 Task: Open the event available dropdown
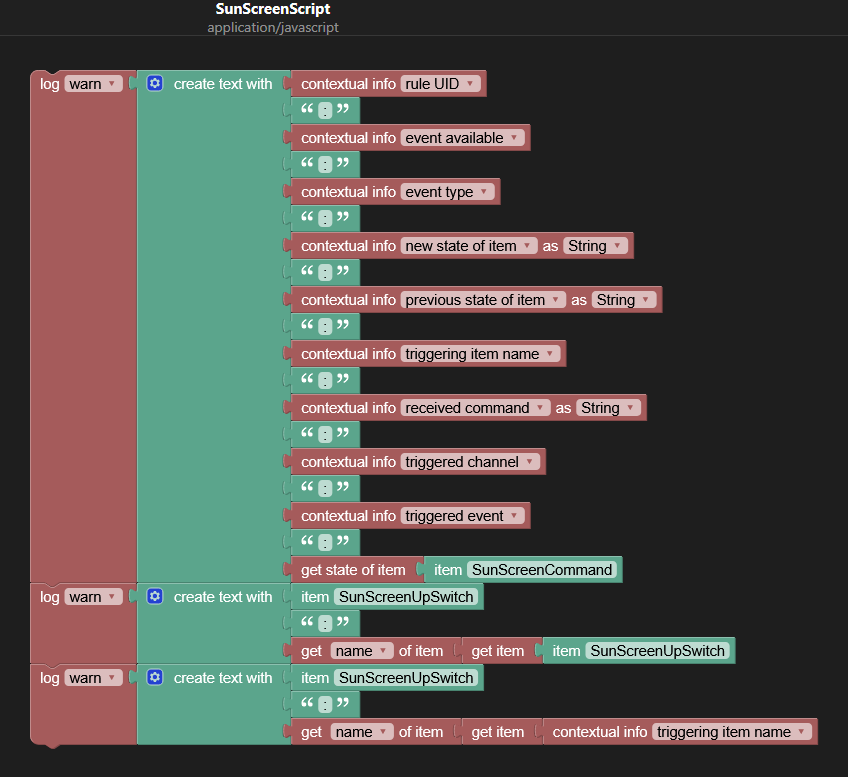(462, 138)
